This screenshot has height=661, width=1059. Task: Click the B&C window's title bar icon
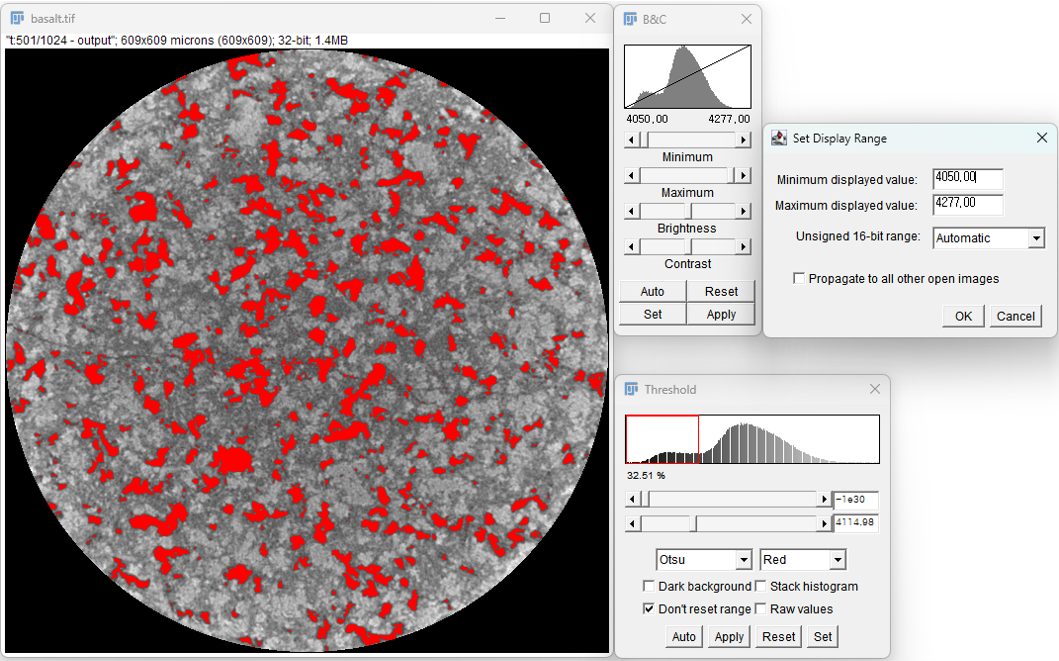tap(629, 18)
